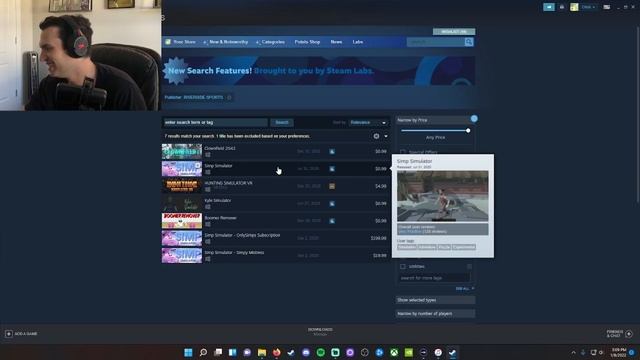Click Windows platform icon under Kyle Simulator
This screenshot has width=640, height=360.
(208, 207)
